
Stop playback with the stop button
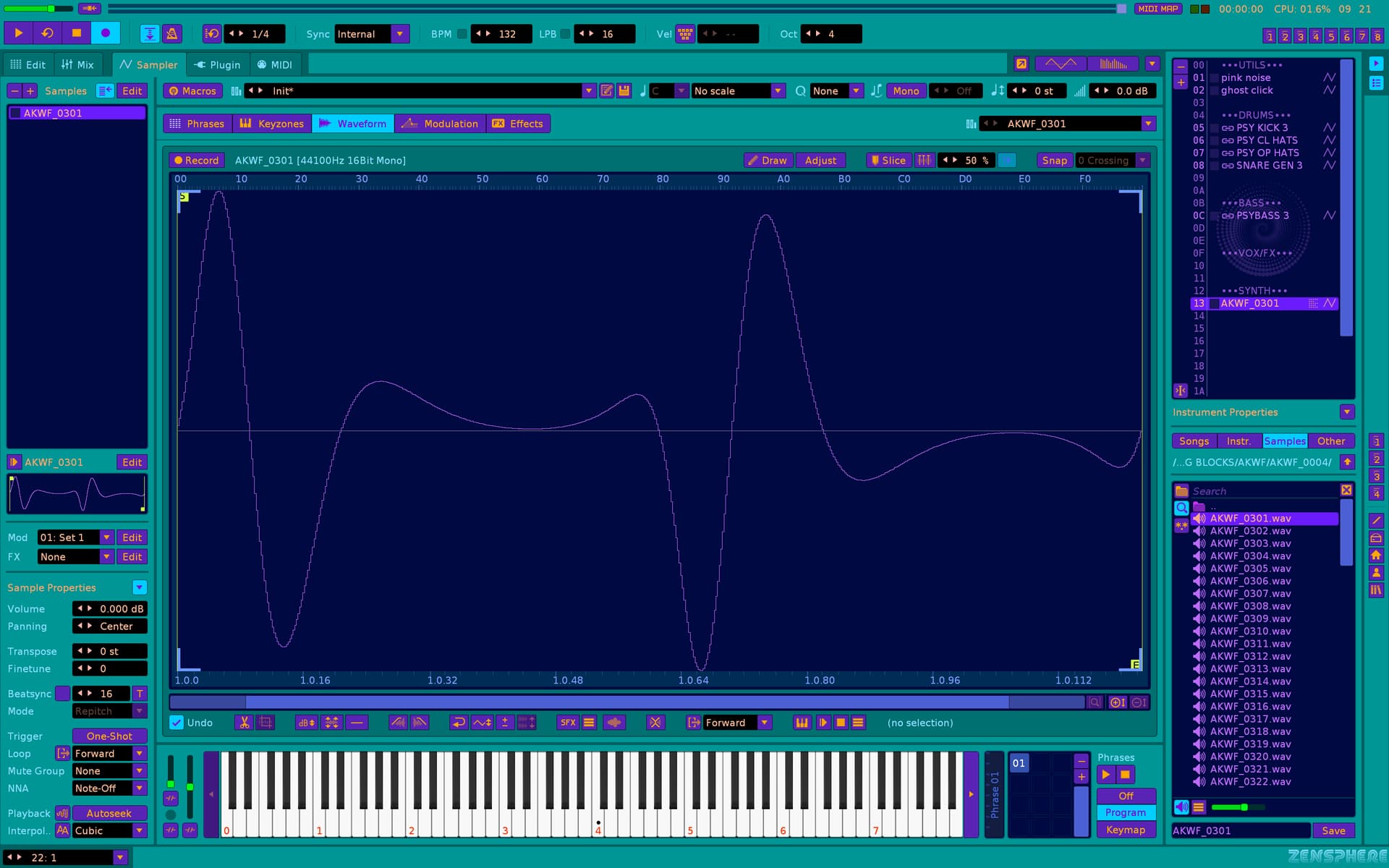[76, 33]
